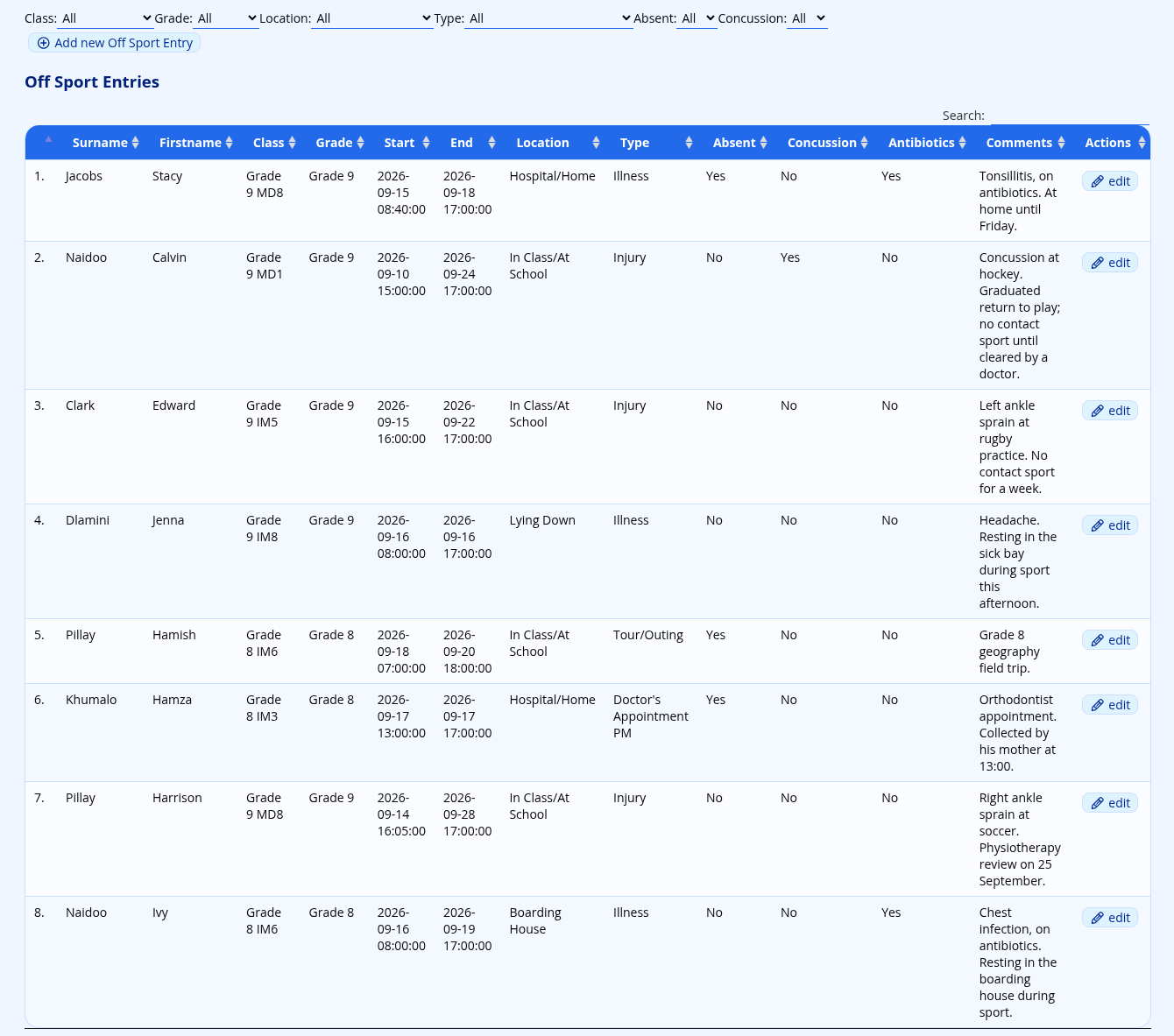Focus the table Search input field
This screenshot has width=1174, height=1036.
[x=1070, y=116]
